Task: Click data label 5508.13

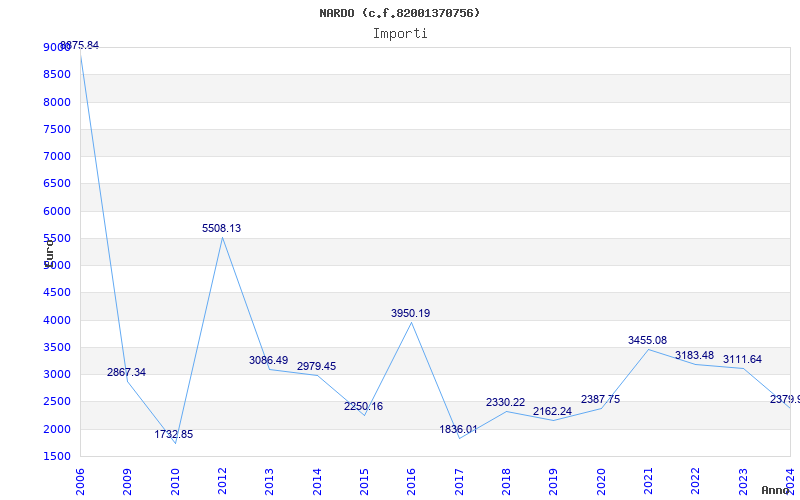Action: click(x=221, y=229)
